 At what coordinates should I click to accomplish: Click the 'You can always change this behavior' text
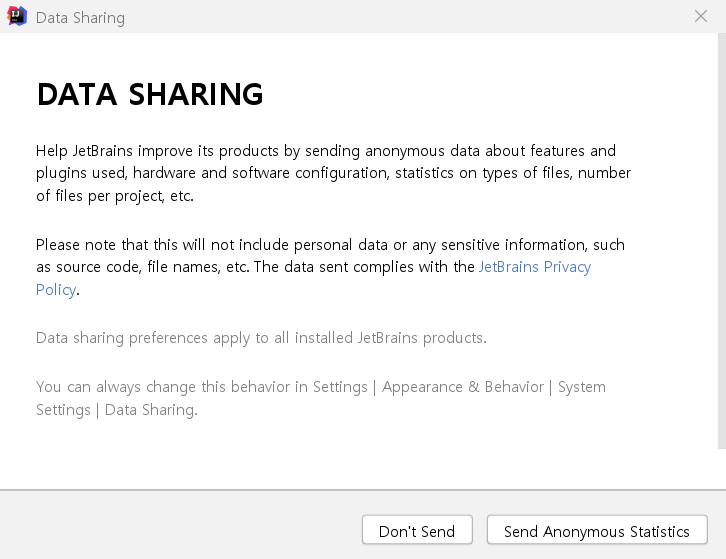point(321,398)
